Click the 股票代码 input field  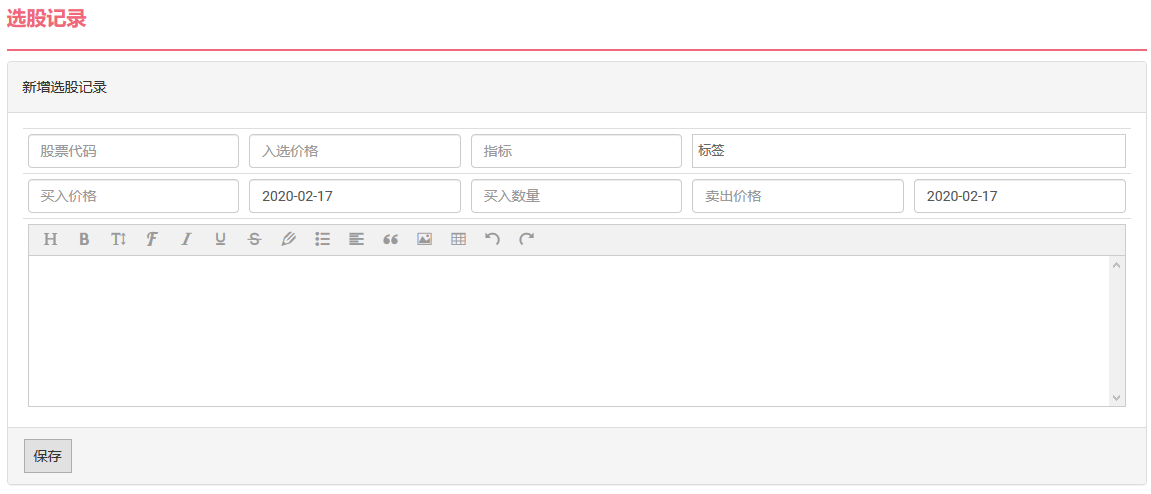pos(134,151)
